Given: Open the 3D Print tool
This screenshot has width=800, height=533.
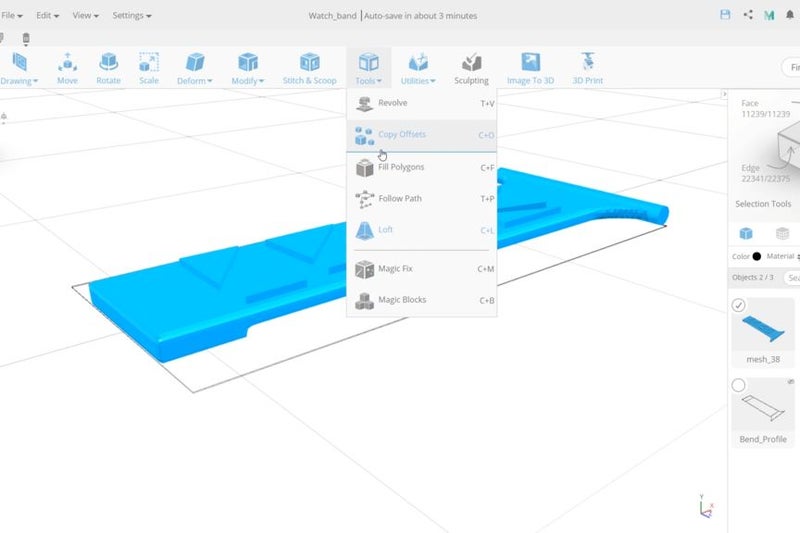Looking at the screenshot, I should (x=587, y=68).
